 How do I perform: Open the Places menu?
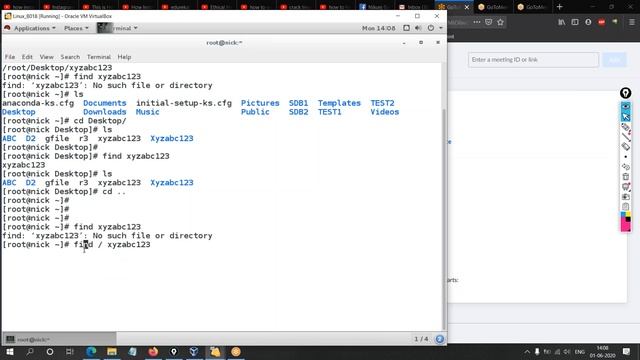tap(76, 28)
